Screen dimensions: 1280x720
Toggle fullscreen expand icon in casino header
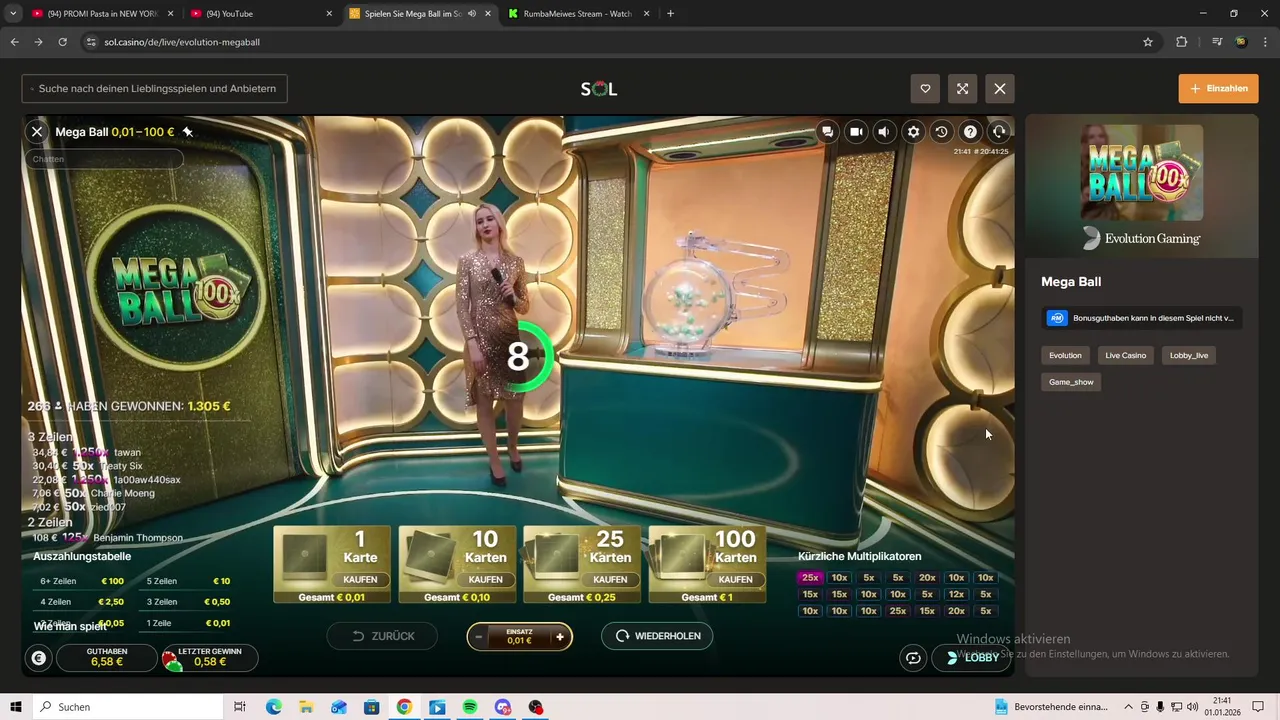962,89
